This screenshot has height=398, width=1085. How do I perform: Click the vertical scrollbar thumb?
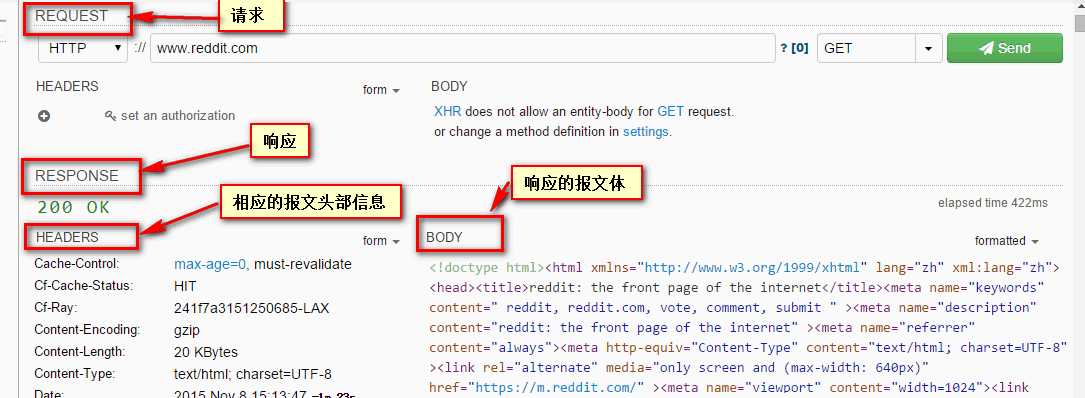(x=1079, y=23)
